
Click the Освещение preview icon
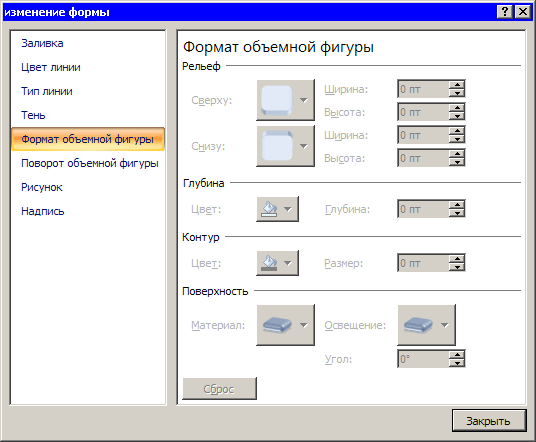tap(418, 325)
